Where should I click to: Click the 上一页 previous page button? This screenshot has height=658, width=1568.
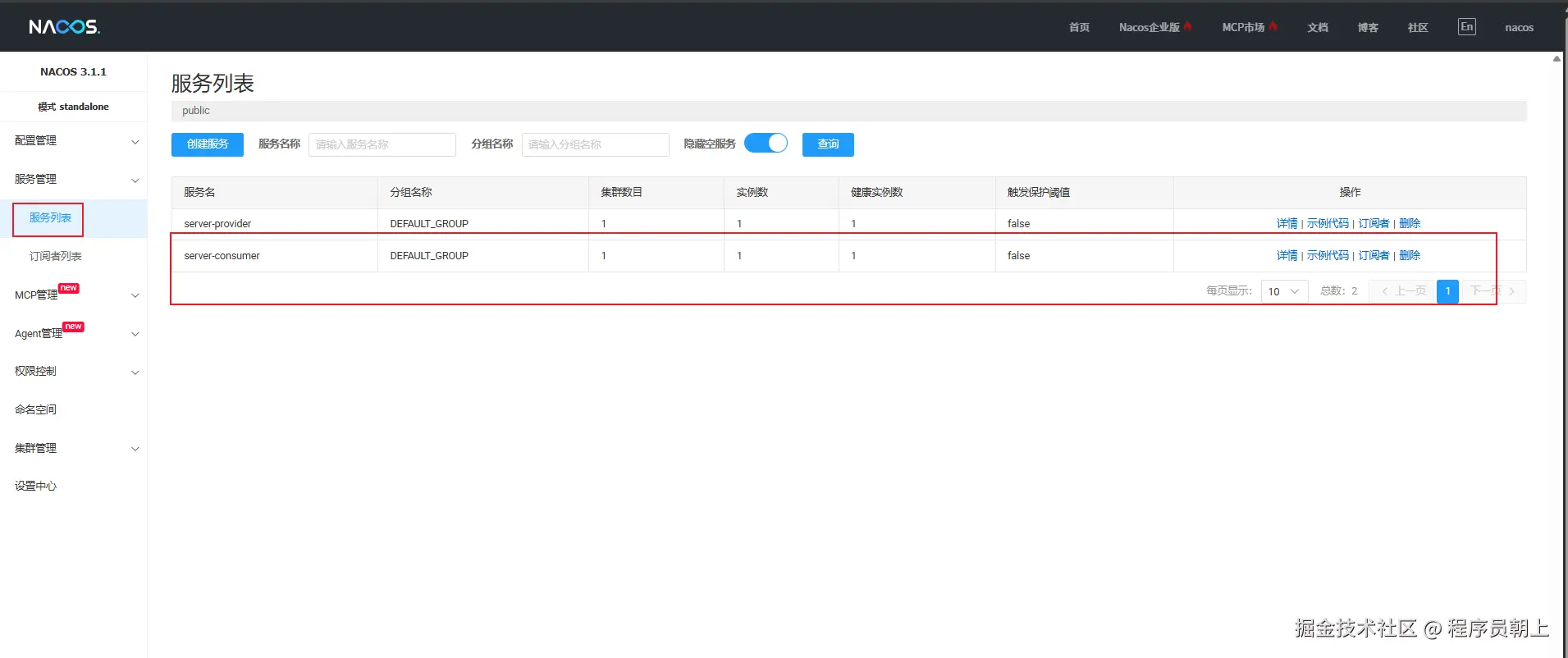tap(1403, 291)
